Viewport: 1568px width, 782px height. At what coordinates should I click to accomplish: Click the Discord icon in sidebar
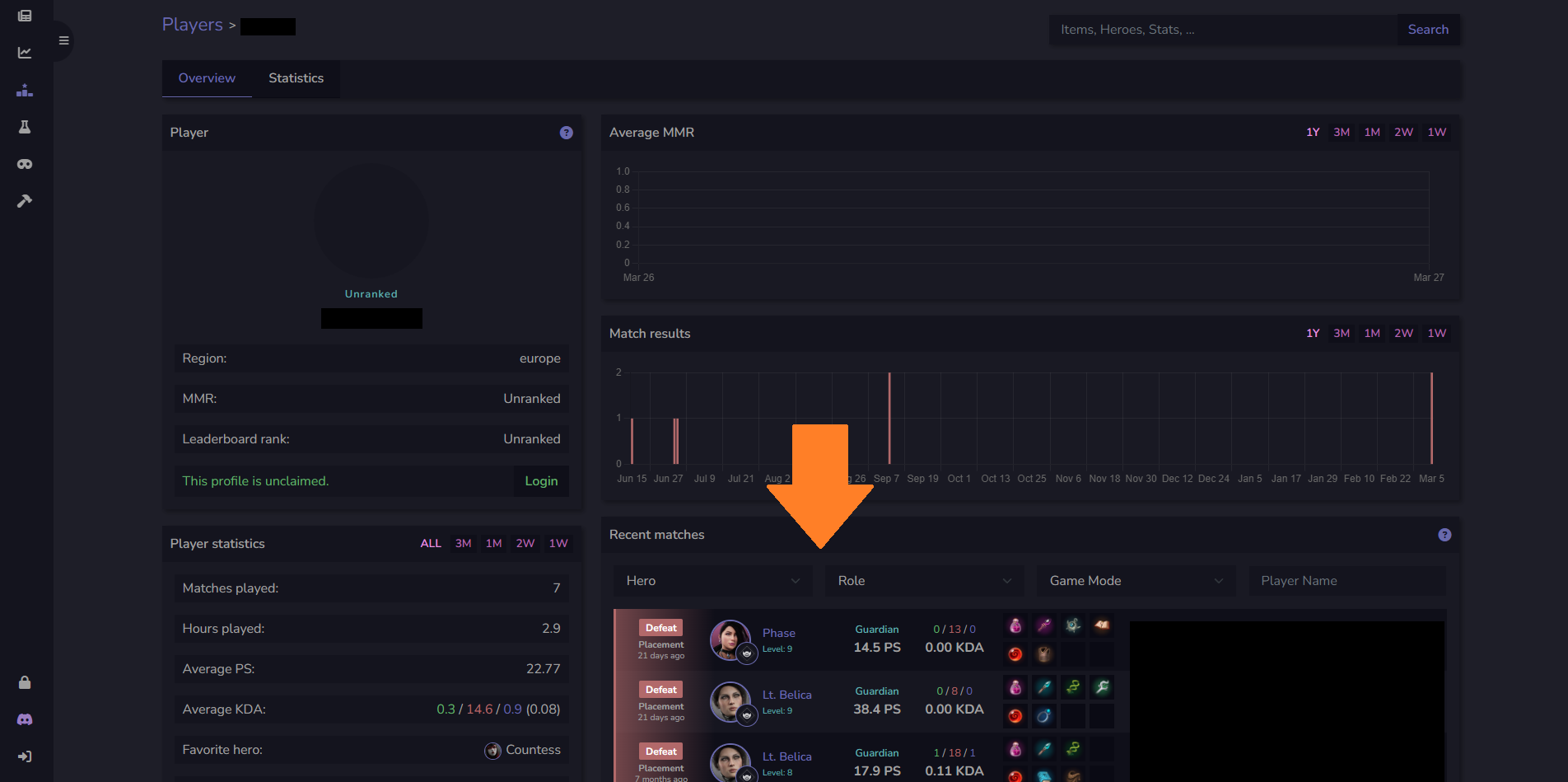point(25,719)
